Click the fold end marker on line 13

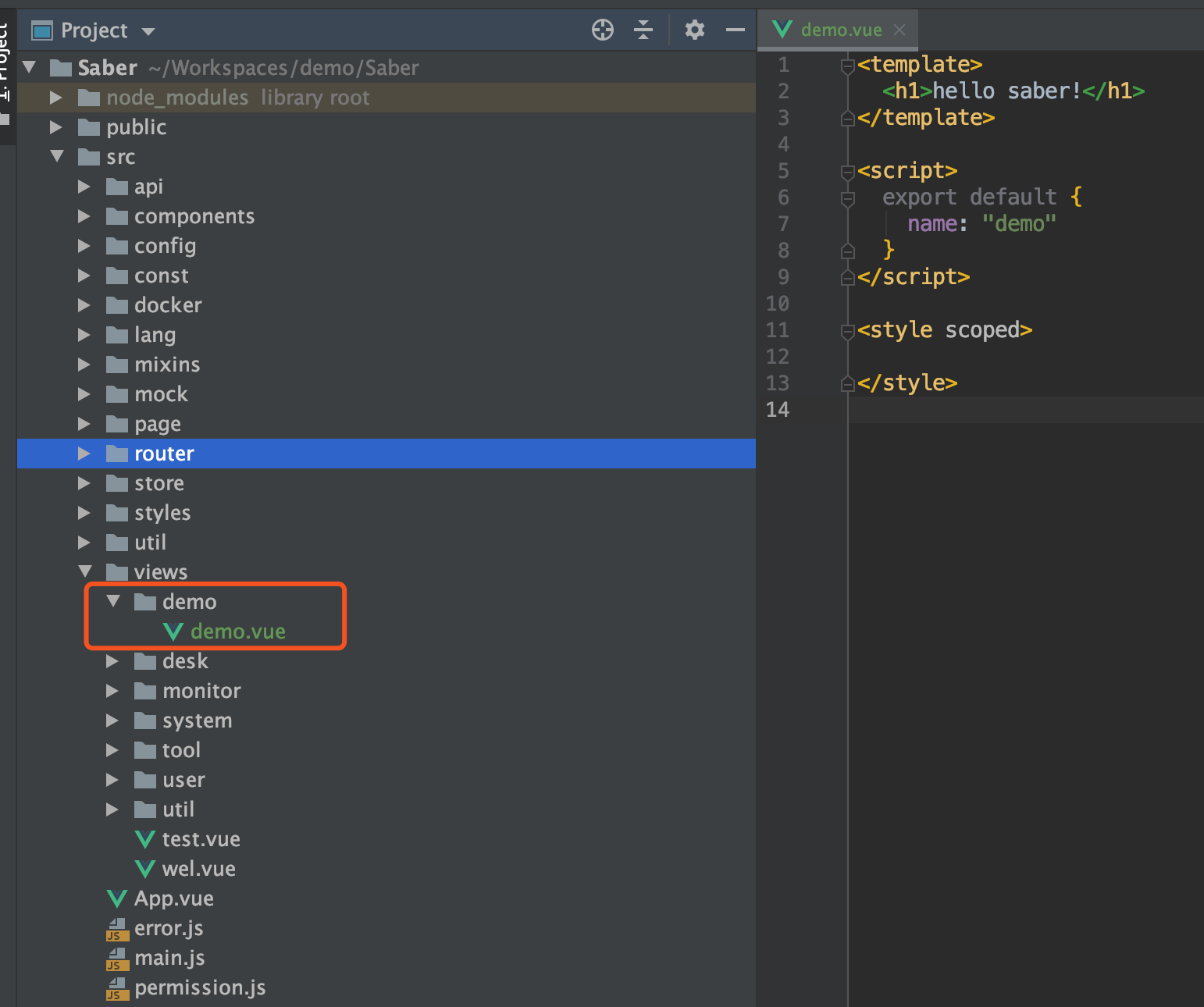pos(847,384)
